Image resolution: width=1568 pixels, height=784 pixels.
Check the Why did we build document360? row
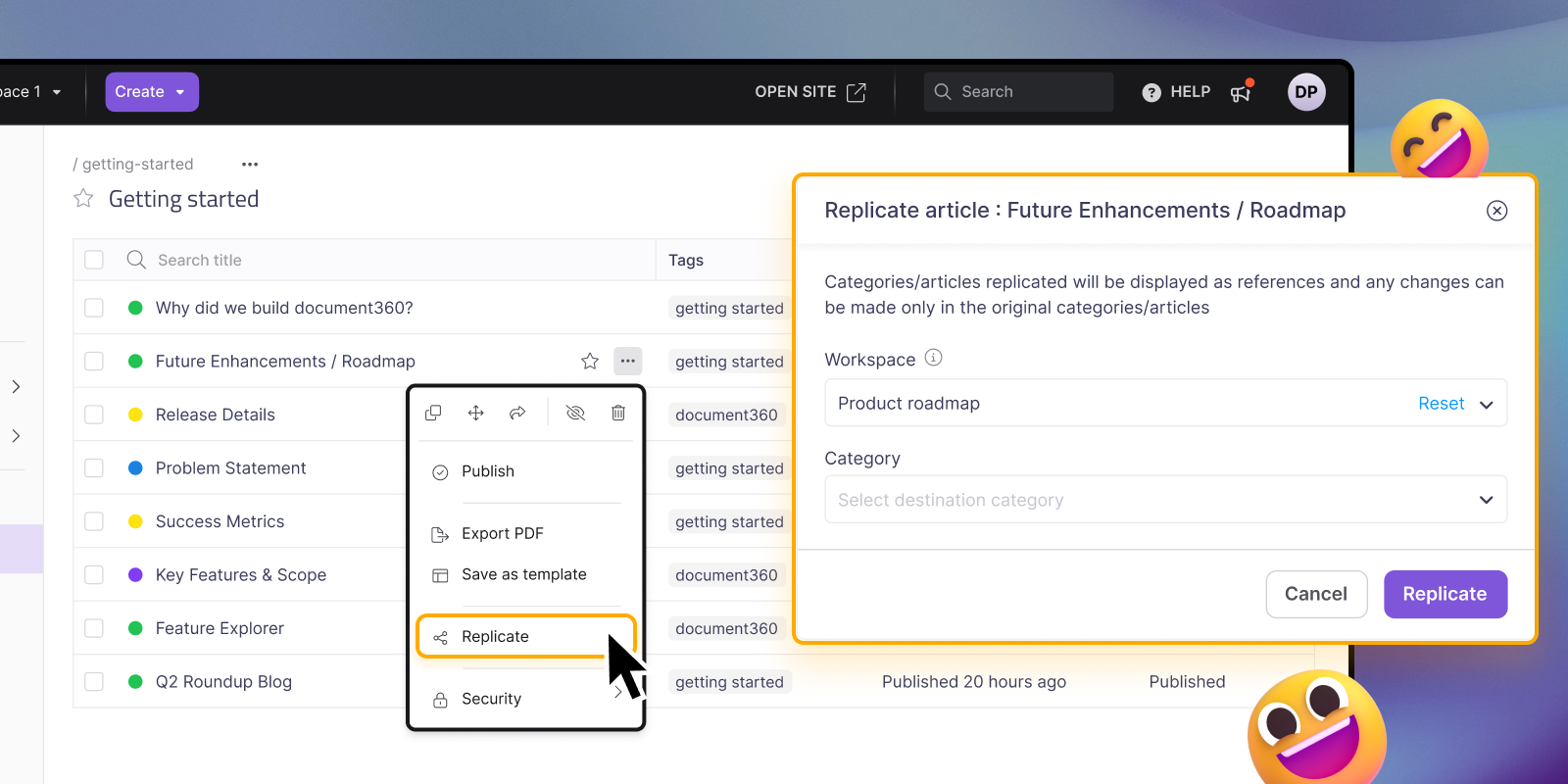tap(94, 308)
